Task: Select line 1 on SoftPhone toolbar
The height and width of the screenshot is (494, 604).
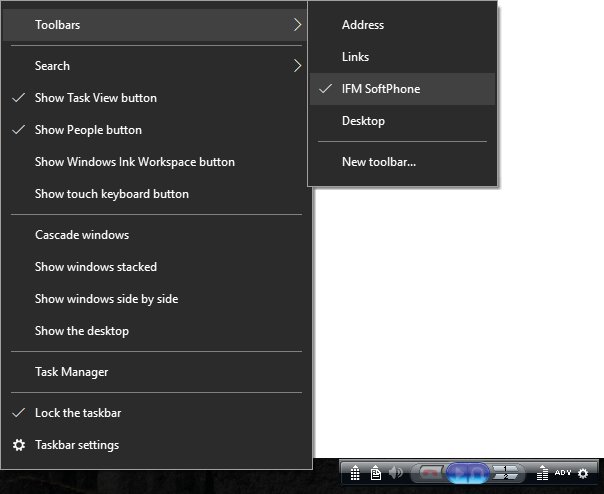Action: [x=506, y=469]
